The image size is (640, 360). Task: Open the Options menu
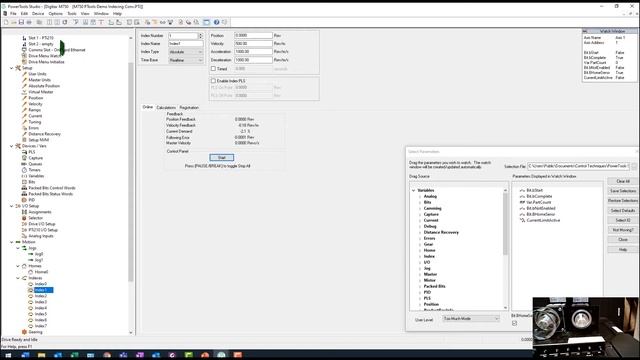(x=56, y=13)
